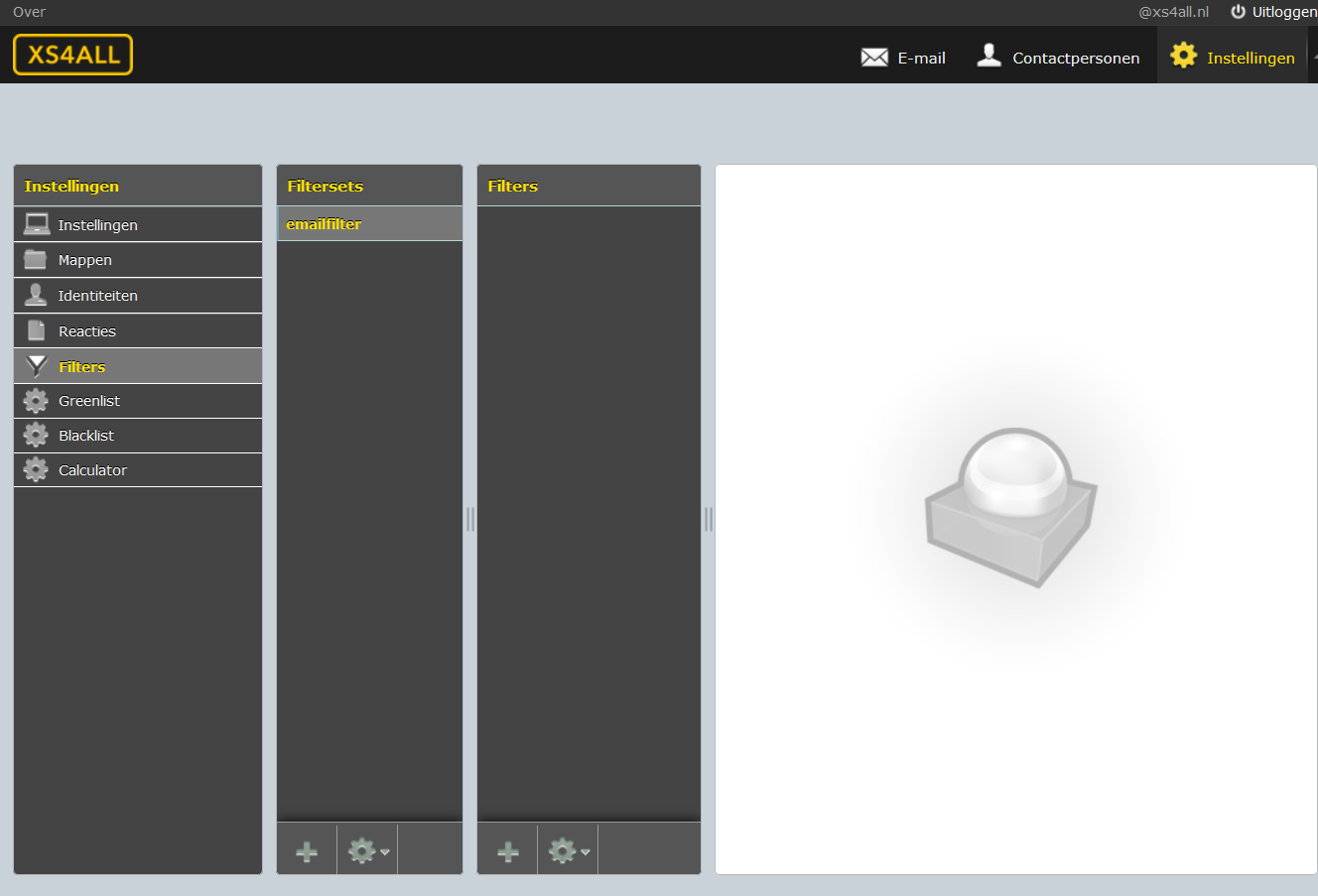1318x896 pixels.
Task: Click the gear icon beside Blacklist
Action: (36, 435)
